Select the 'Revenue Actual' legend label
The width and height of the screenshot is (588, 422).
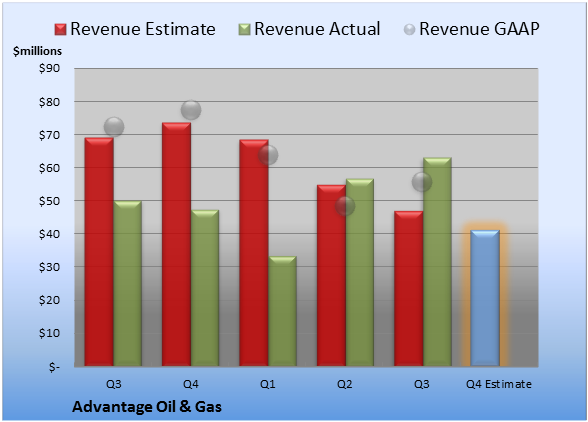[317, 29]
